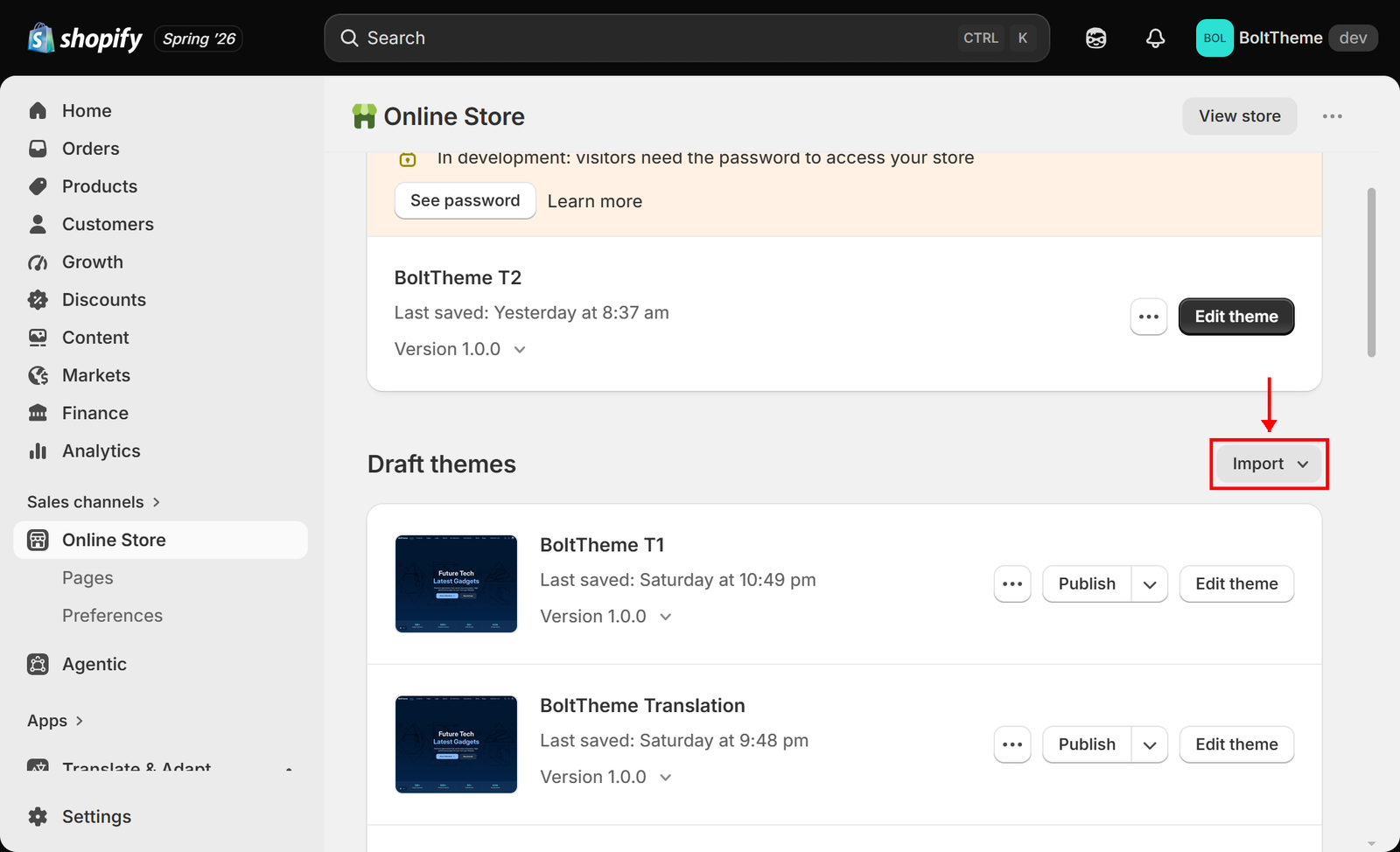Open the BoltTheme T1 preview thumbnail

[456, 584]
